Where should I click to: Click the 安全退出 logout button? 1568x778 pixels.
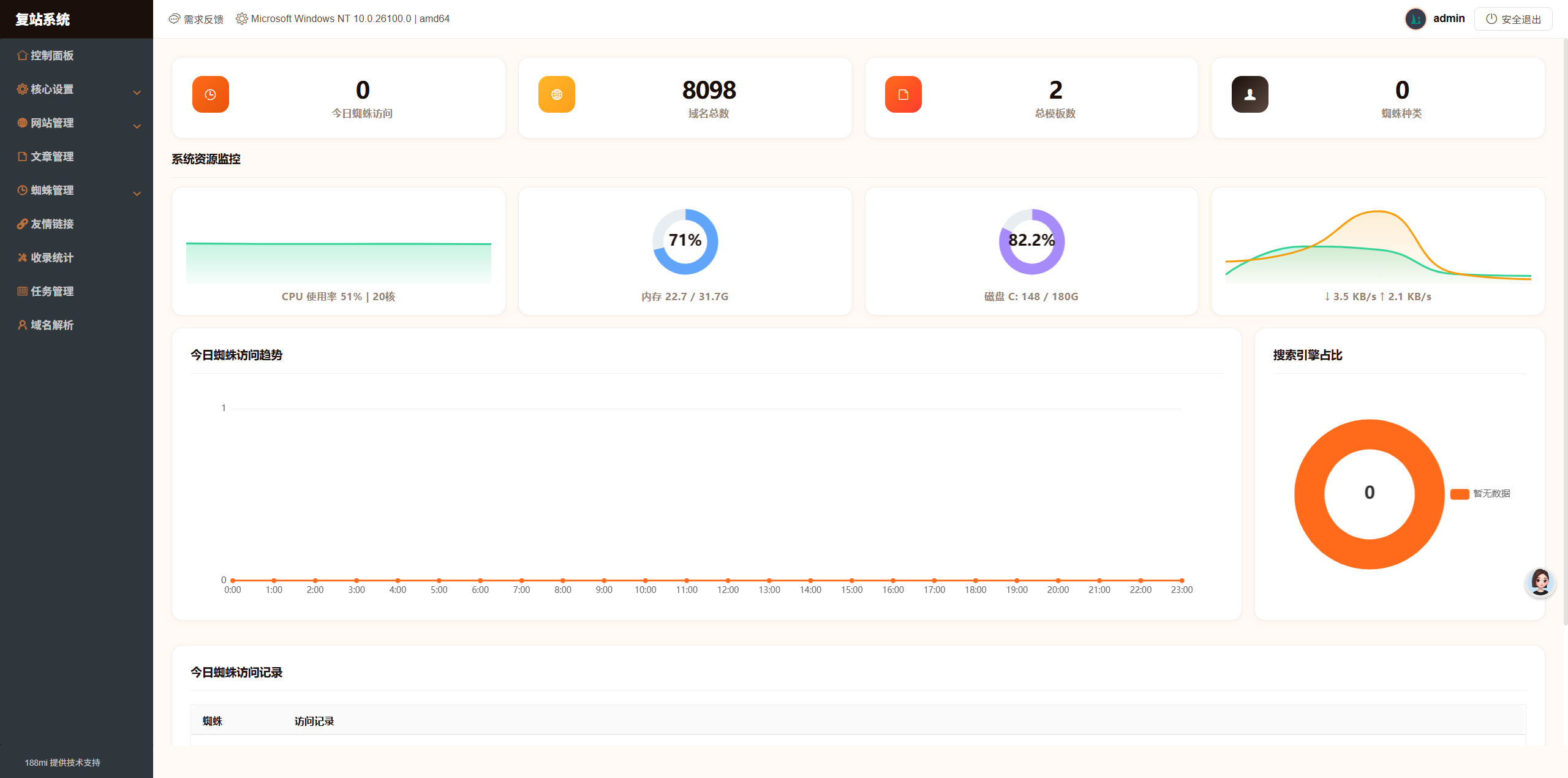tap(1513, 19)
